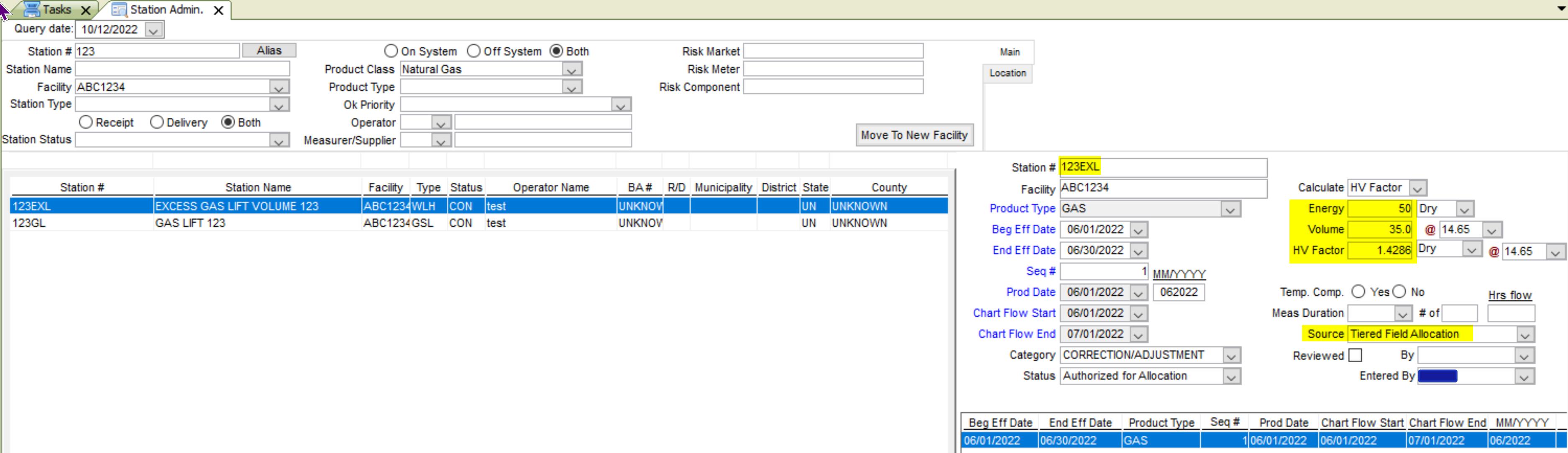Screen dimensions: 1568x453
Task: Select Temp. Comp. Yes option
Action: pyautogui.click(x=1358, y=292)
